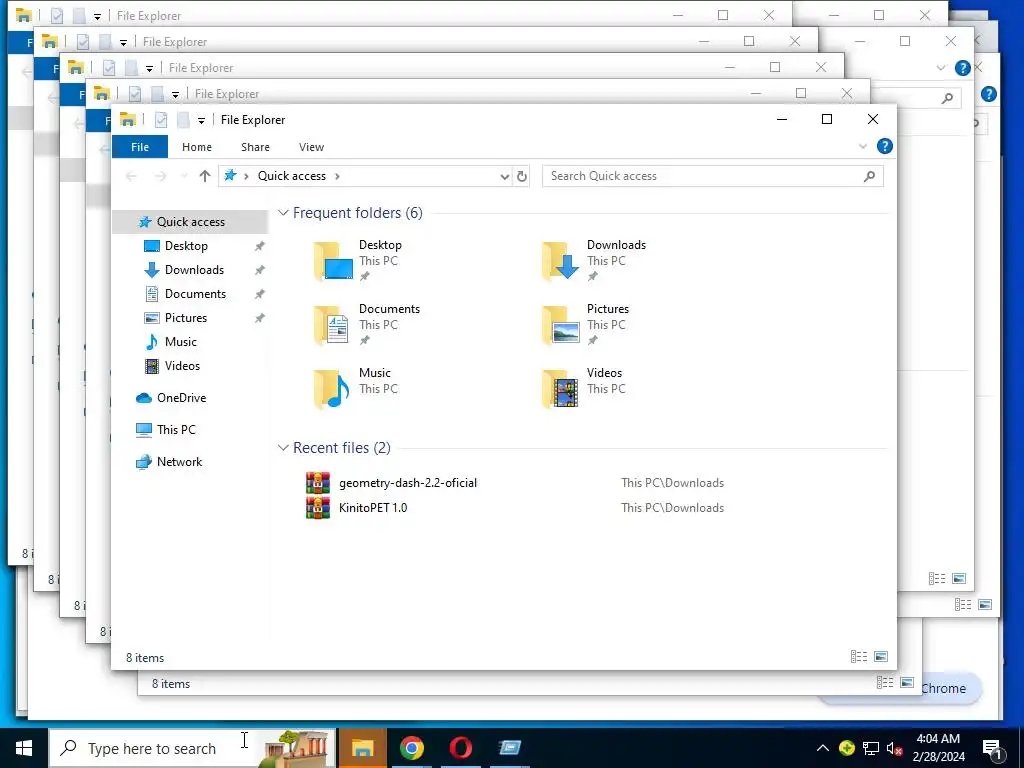Open Google Chrome from the taskbar
The height and width of the screenshot is (768, 1024).
(411, 748)
